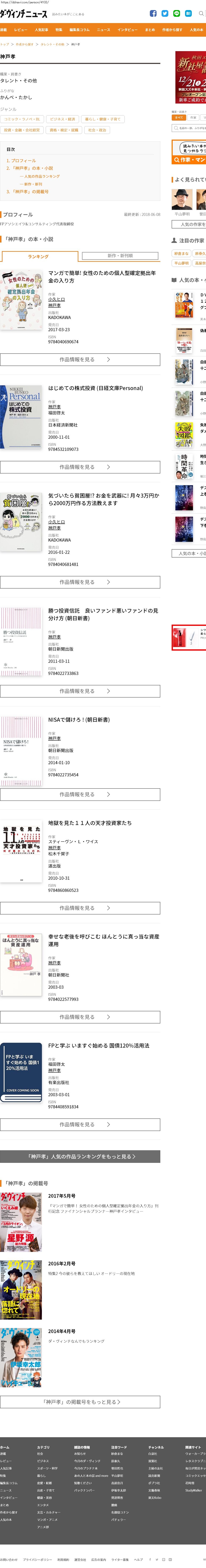The width and height of the screenshot is (206, 1568).
Task: Switch to the 新作・新刊順 tab
Action: (x=120, y=256)
